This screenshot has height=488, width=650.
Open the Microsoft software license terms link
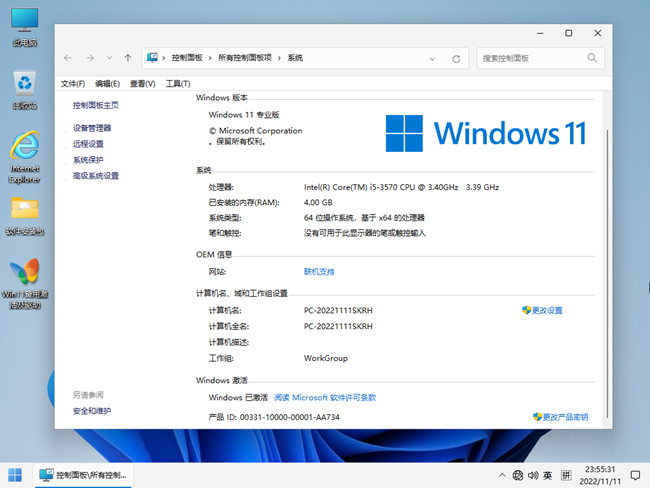point(325,397)
